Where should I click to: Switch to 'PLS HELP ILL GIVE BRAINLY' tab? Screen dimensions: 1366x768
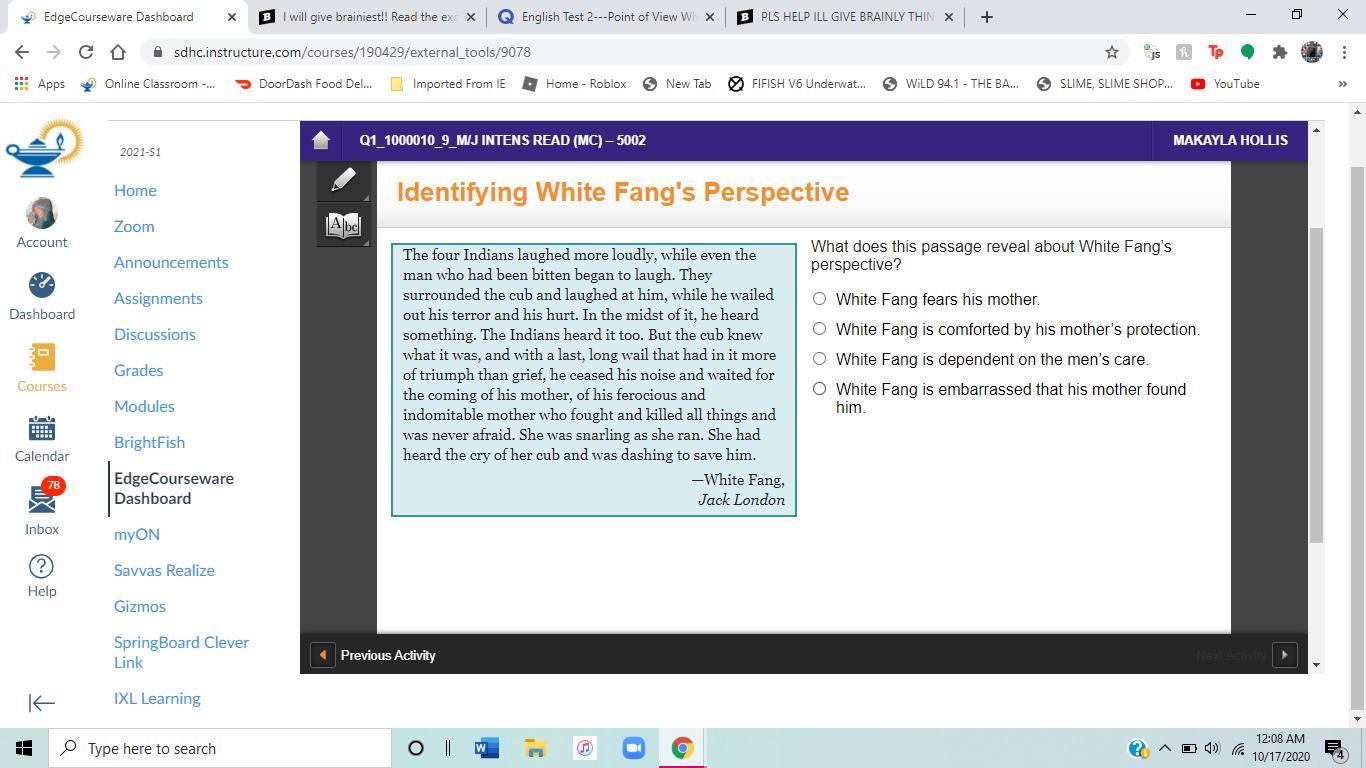tap(846, 17)
